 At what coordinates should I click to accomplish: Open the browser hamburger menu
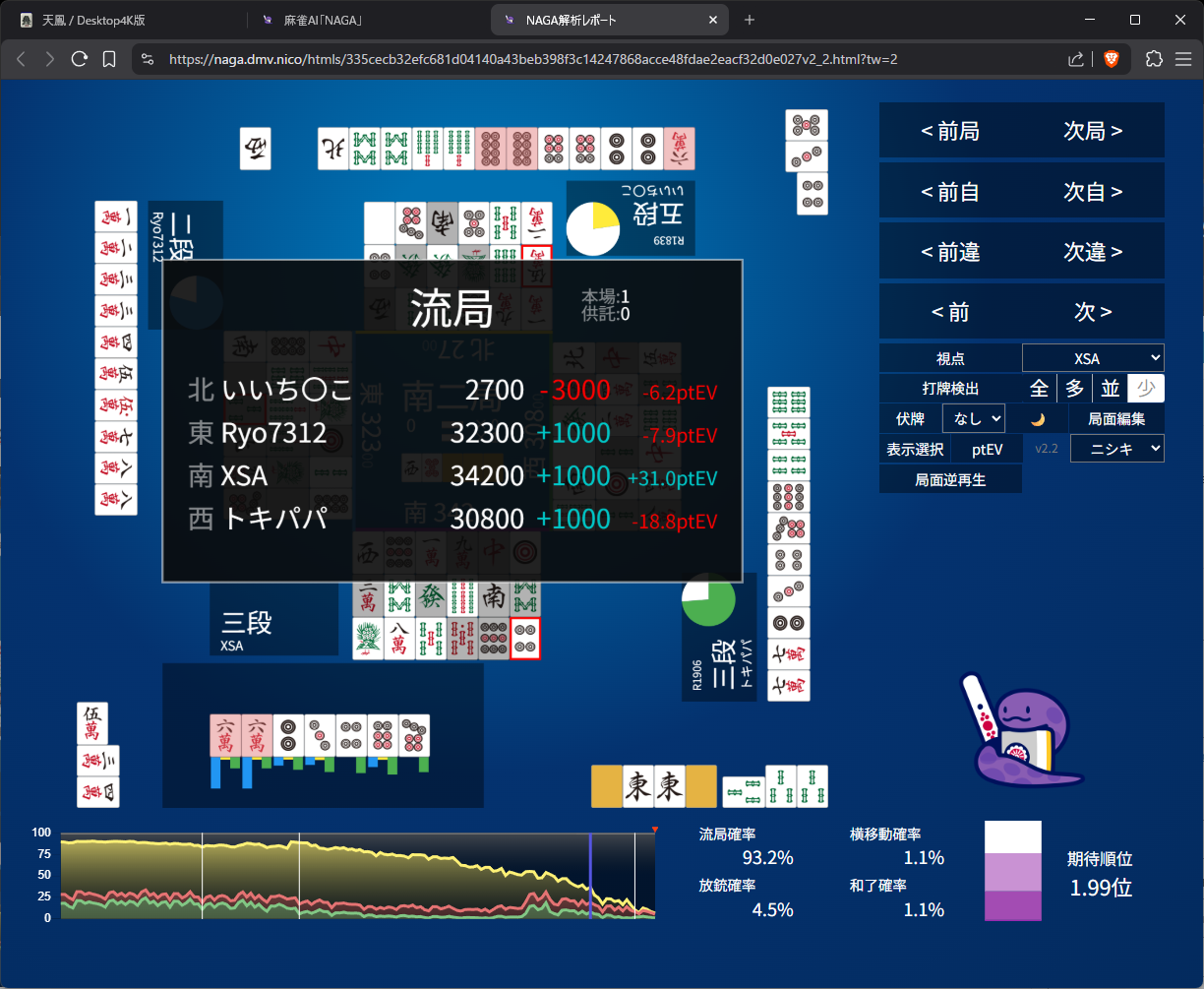tap(1183, 59)
